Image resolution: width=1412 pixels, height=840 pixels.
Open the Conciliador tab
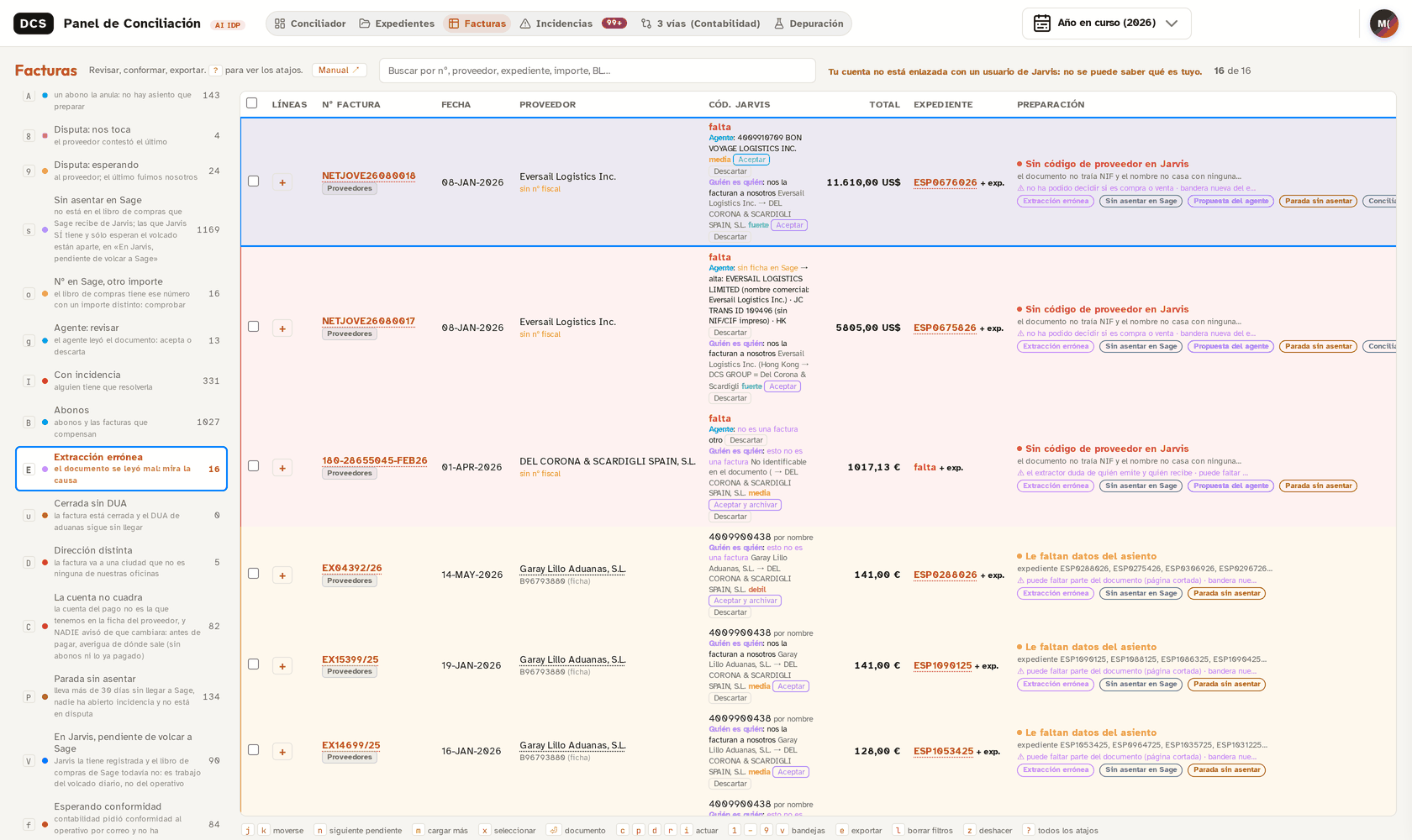pyautogui.click(x=310, y=24)
